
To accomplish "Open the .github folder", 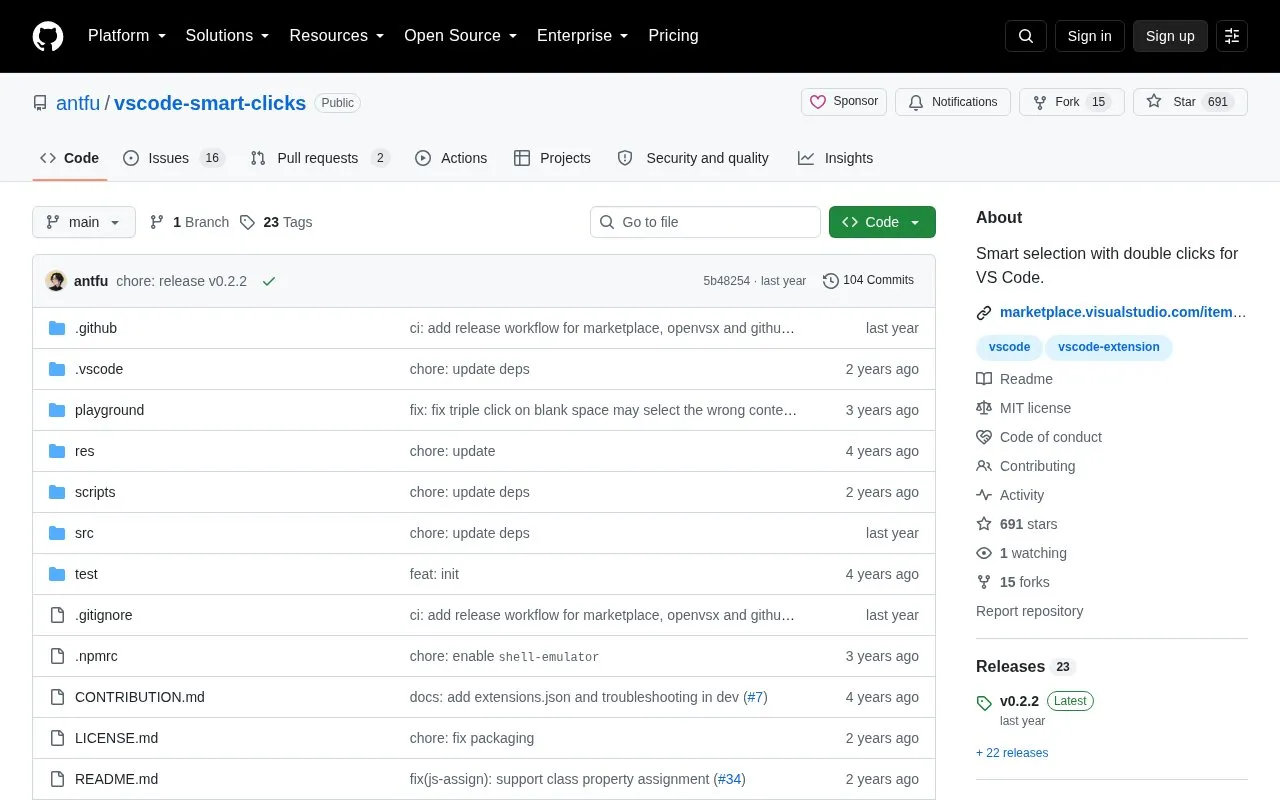I will pyautogui.click(x=96, y=328).
